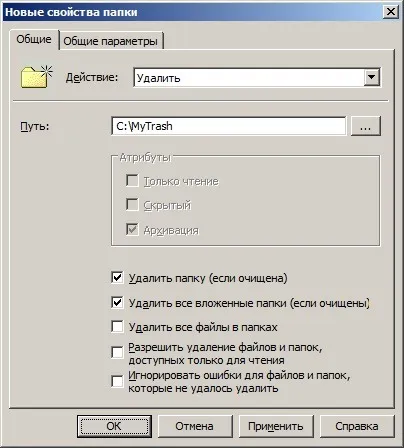Confirm with the OK button
The image size is (404, 448).
pos(114,426)
